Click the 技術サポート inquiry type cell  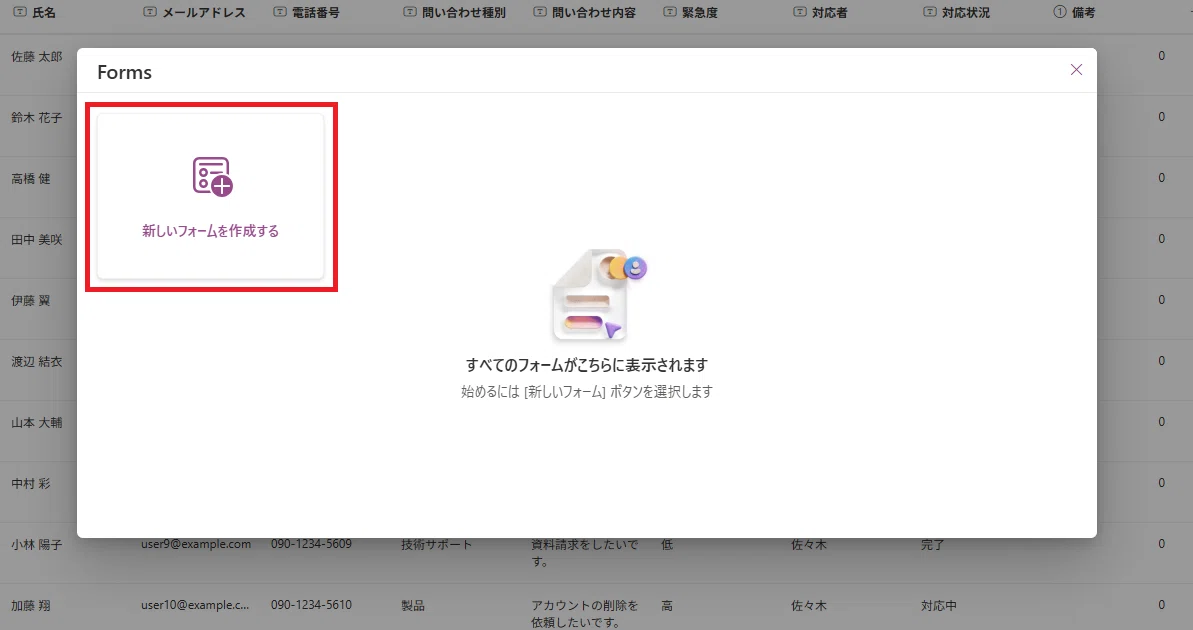437,545
